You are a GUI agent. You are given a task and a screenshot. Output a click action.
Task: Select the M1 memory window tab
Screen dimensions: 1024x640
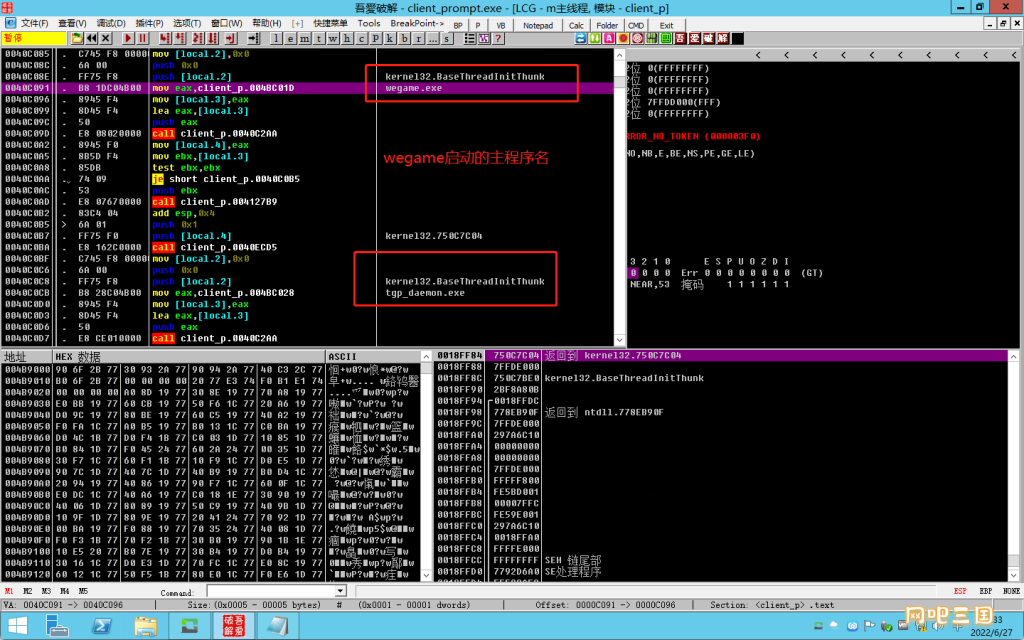(x=8, y=591)
